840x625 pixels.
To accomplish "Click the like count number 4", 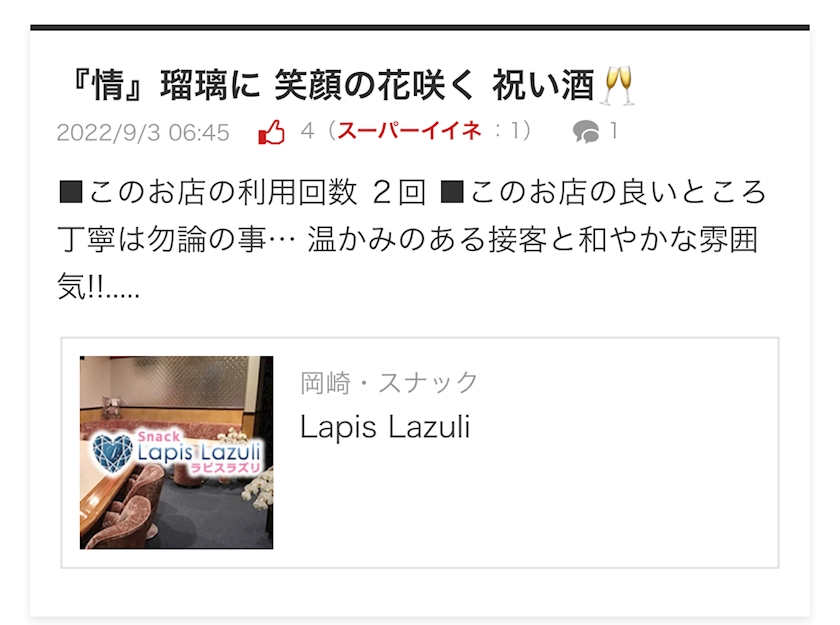I will pyautogui.click(x=307, y=131).
